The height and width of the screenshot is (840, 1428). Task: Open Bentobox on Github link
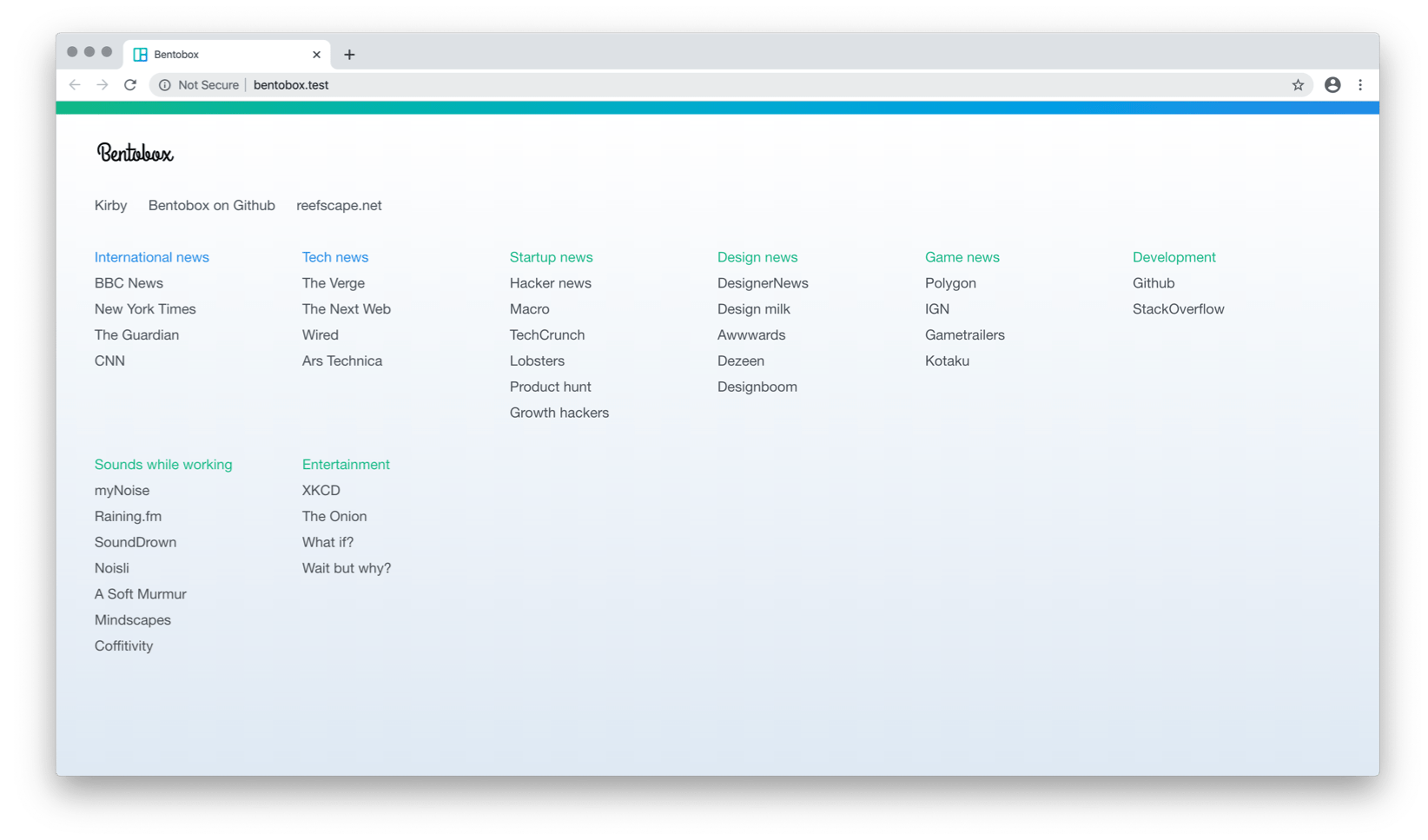click(x=212, y=206)
